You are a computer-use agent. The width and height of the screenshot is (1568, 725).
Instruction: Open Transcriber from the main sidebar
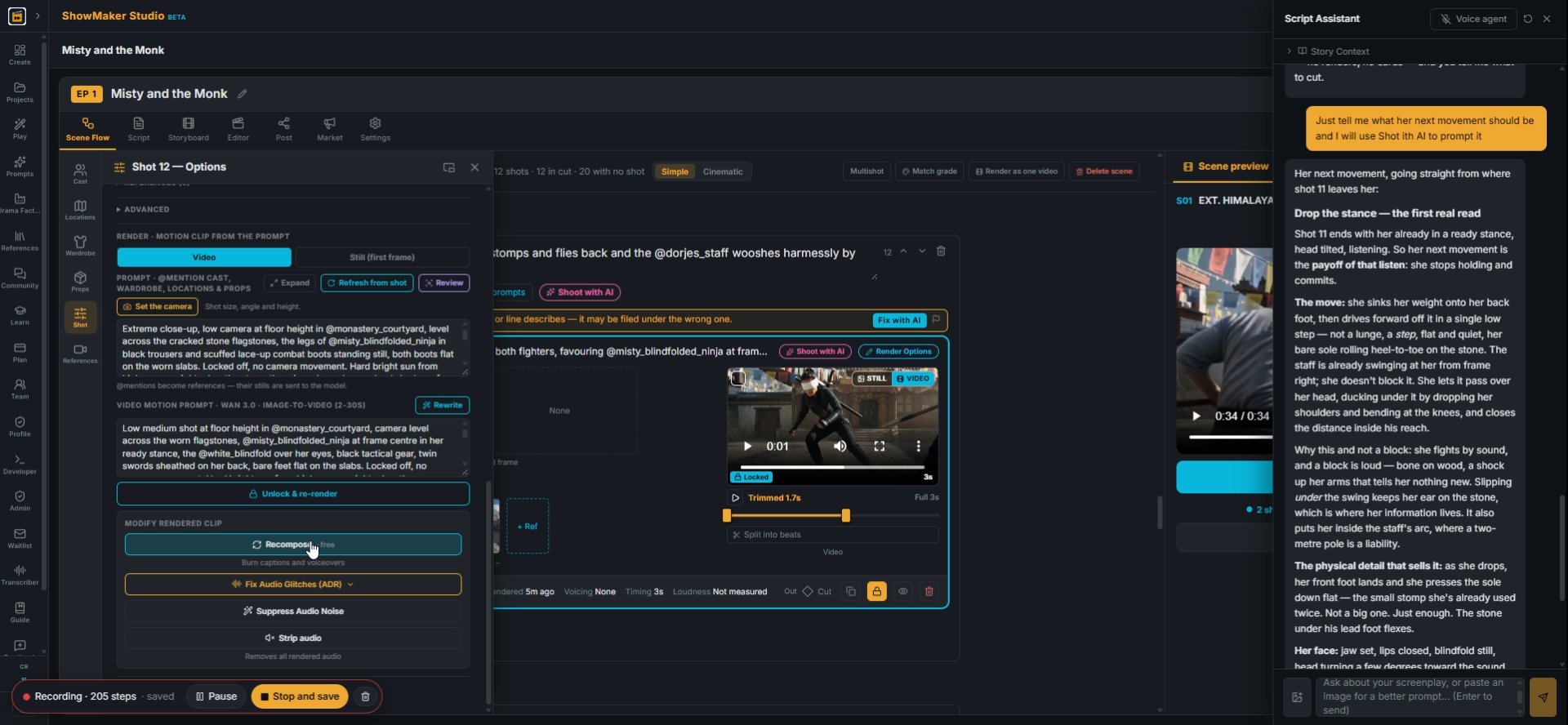[20, 575]
